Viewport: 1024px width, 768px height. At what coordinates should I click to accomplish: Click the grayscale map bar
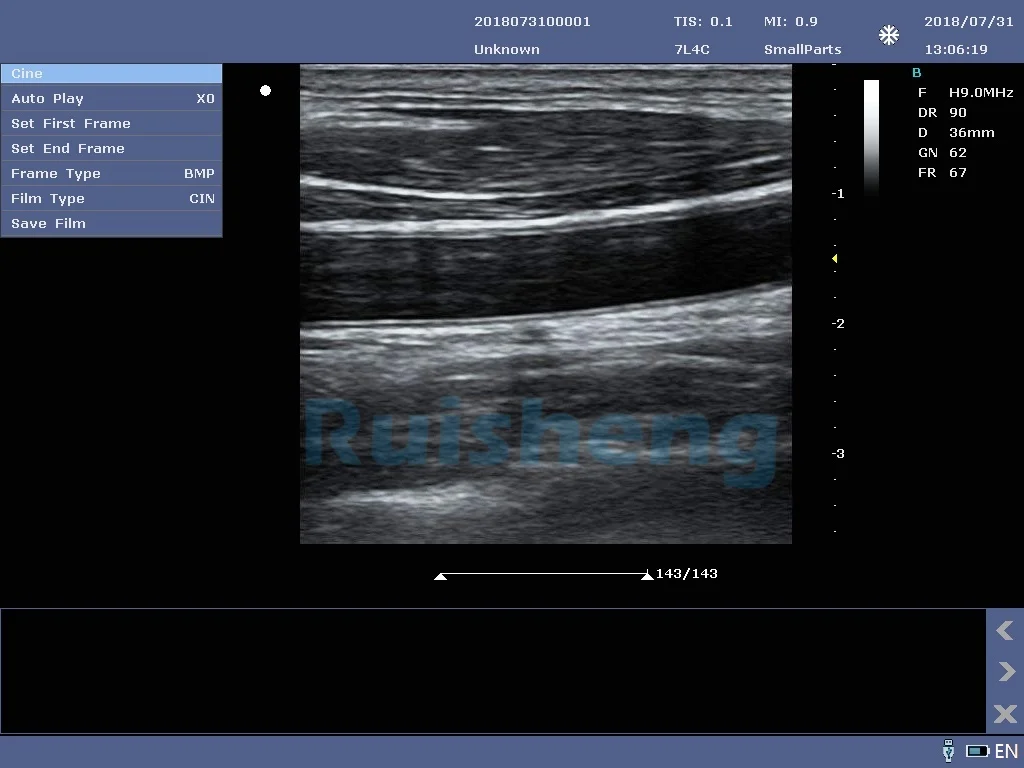871,137
